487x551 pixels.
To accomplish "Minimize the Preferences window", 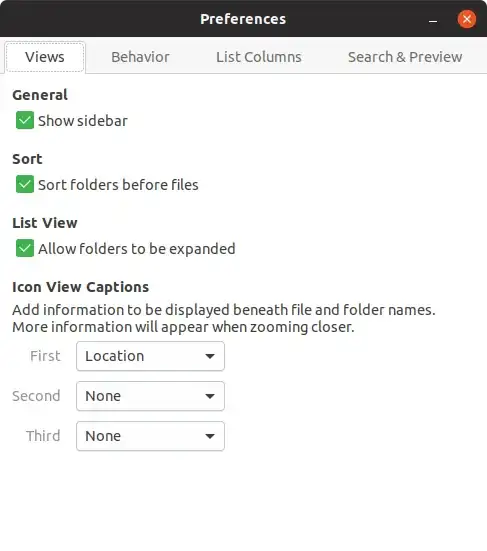I will coord(433,21).
